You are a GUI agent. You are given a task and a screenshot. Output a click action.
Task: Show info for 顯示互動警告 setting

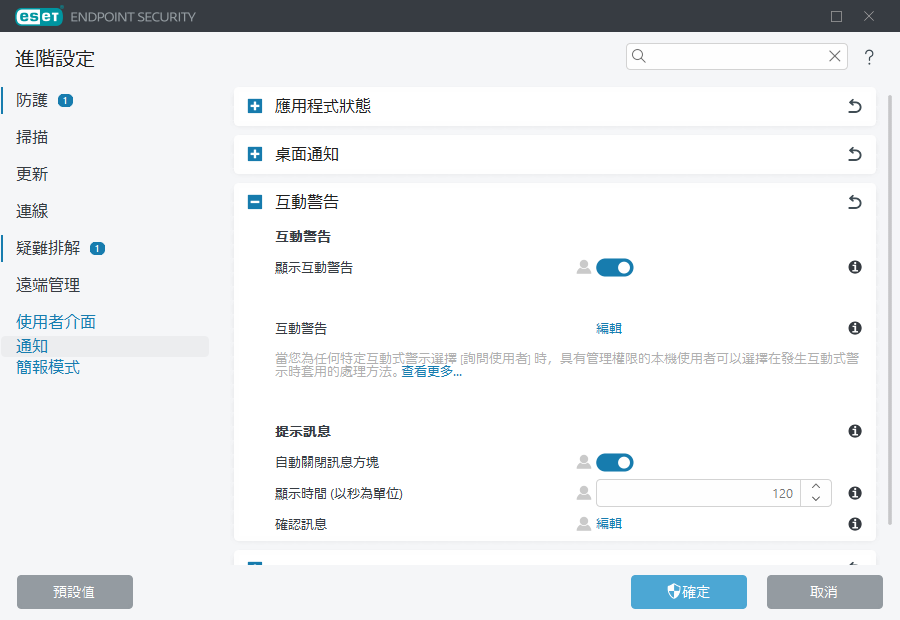(855, 267)
